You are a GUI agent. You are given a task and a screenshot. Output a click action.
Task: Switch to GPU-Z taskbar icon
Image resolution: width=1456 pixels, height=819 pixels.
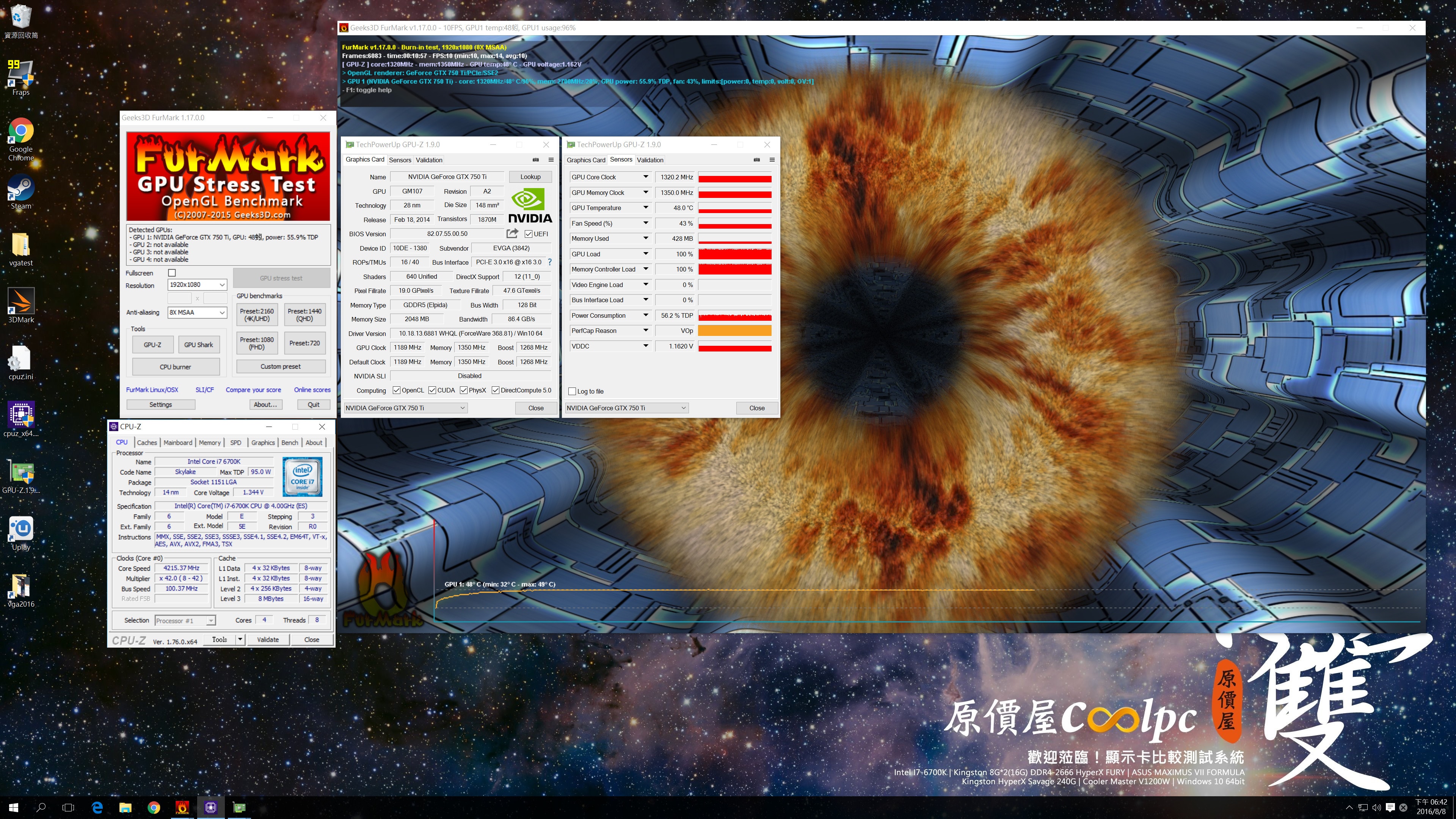coord(239,808)
